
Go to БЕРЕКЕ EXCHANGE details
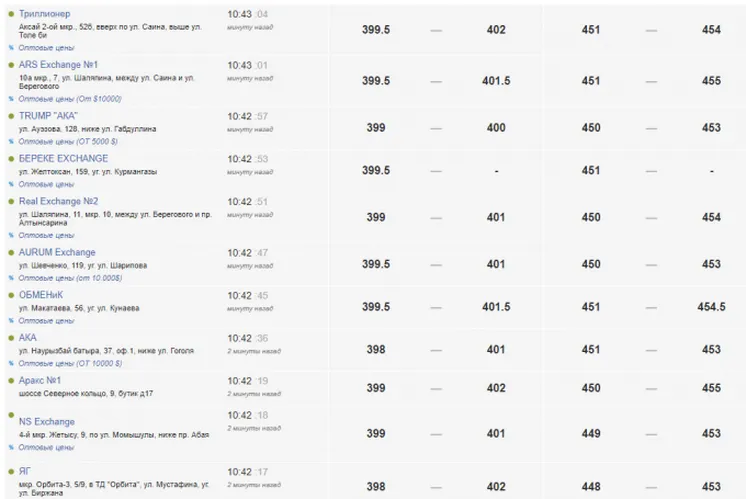point(63,158)
